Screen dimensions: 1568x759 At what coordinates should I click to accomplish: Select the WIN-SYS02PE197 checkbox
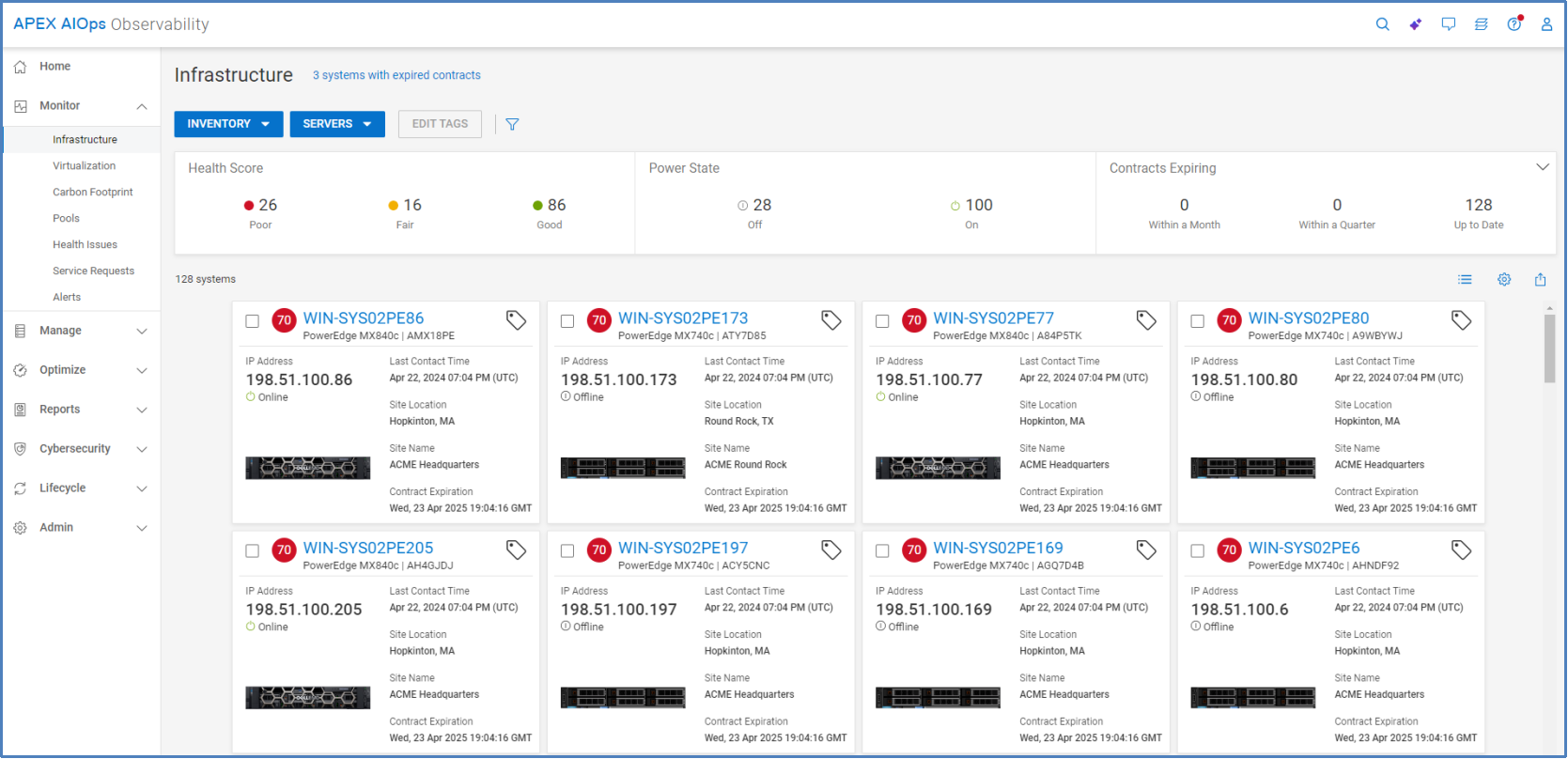pyautogui.click(x=567, y=551)
